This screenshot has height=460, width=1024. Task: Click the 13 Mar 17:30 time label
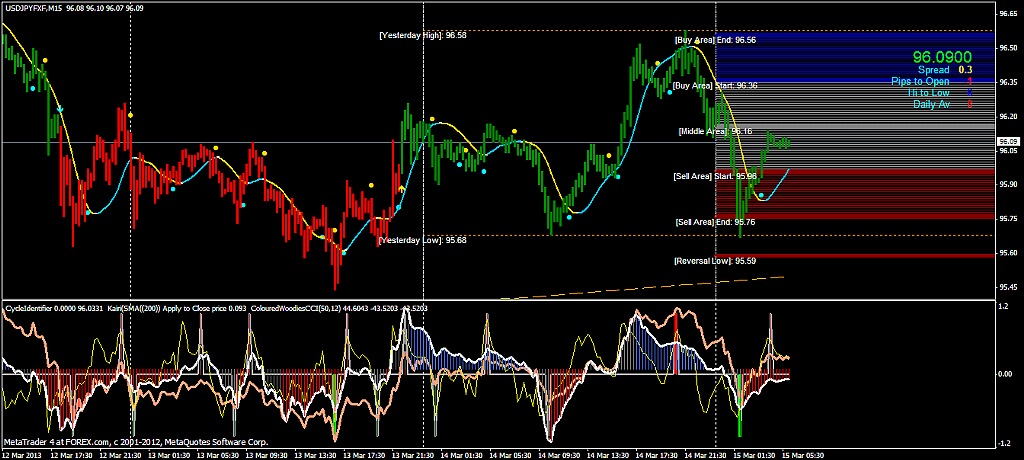point(365,455)
